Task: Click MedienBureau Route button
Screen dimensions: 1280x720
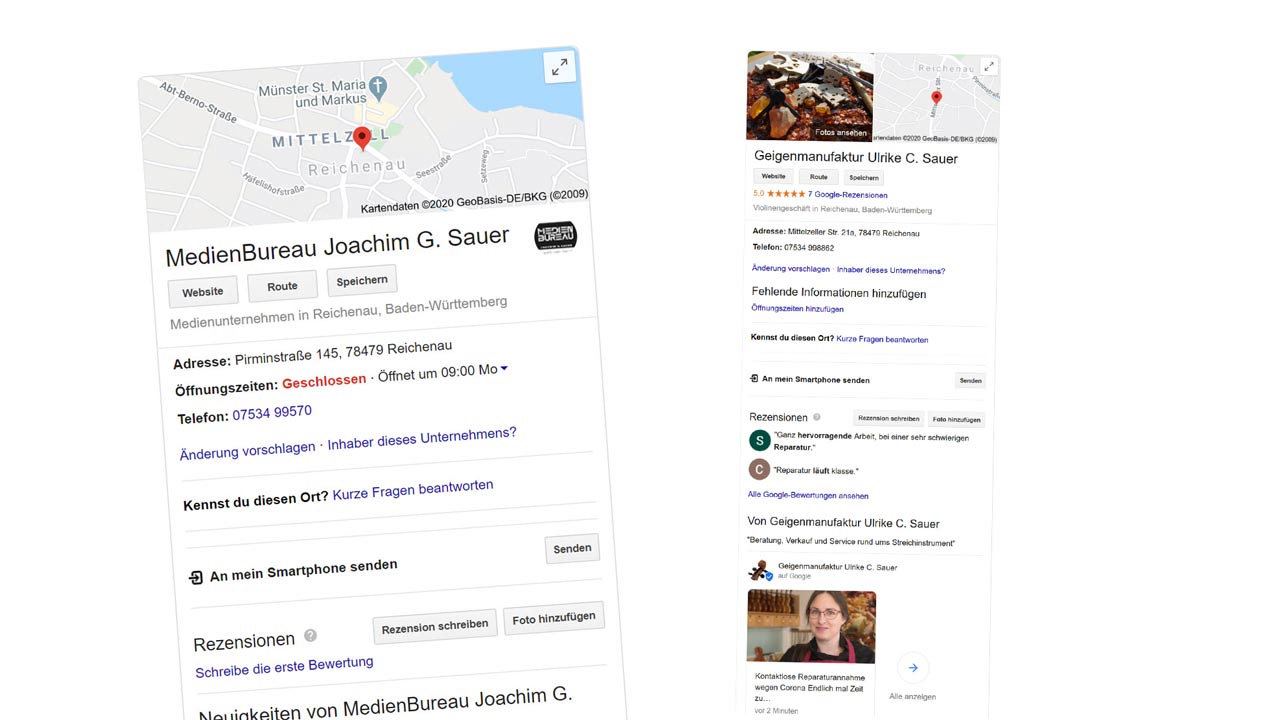Action: [282, 286]
